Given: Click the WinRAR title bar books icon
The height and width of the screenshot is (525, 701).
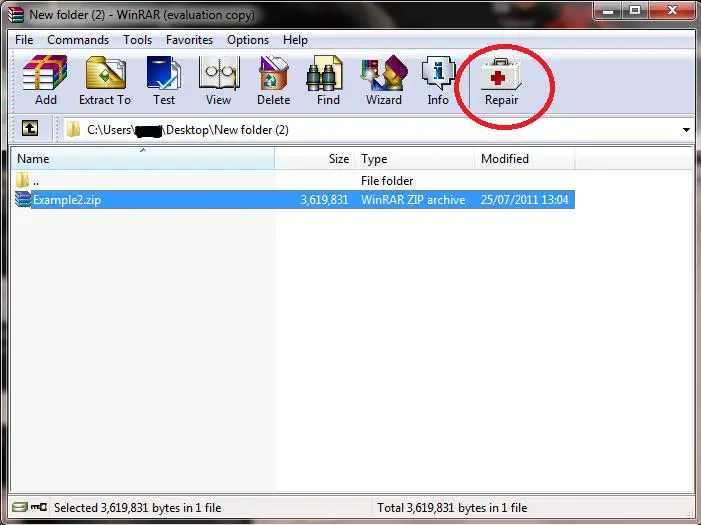Looking at the screenshot, I should click(x=16, y=14).
